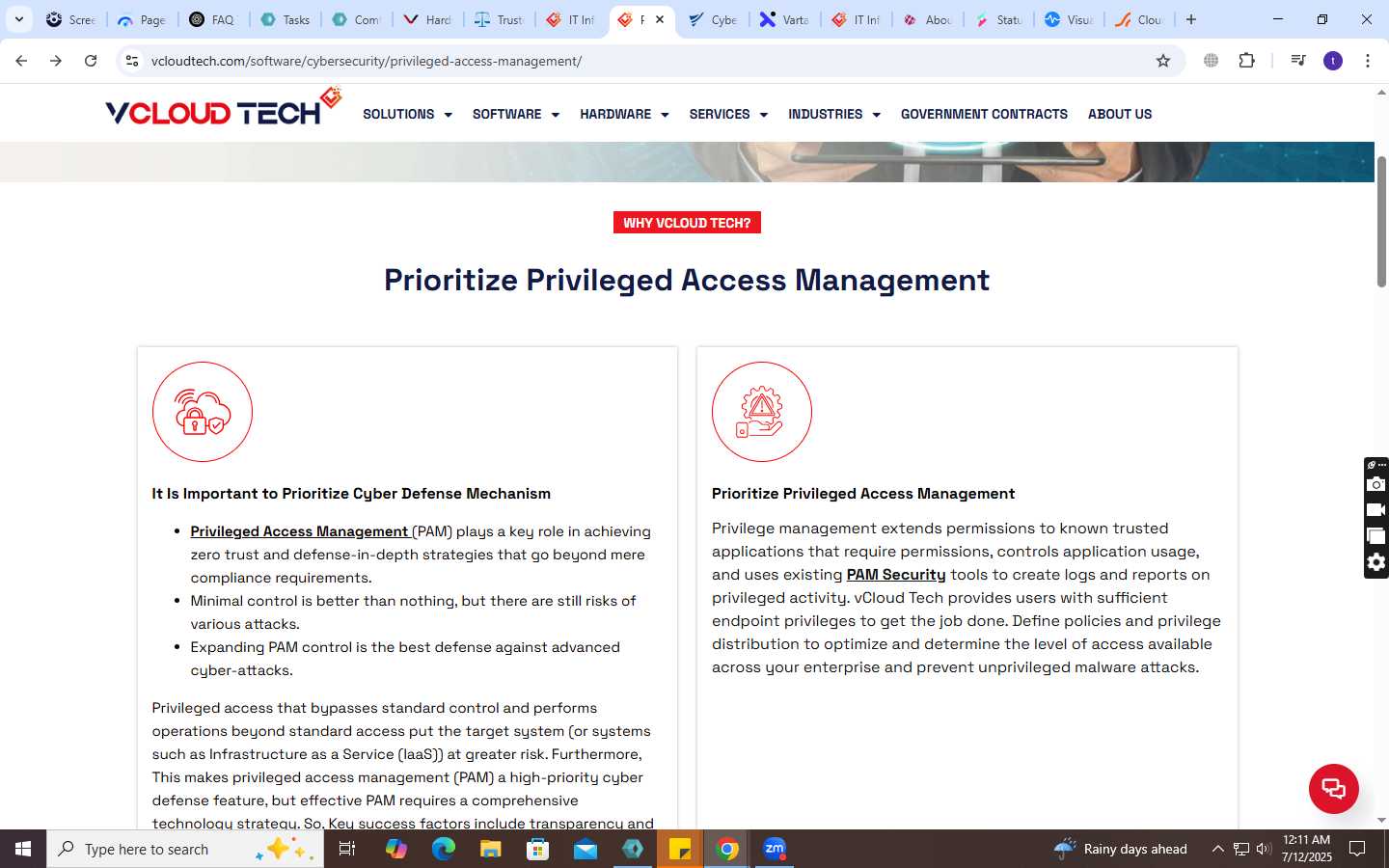Open the Chrome profile avatar
The height and width of the screenshot is (868, 1389).
[1333, 61]
